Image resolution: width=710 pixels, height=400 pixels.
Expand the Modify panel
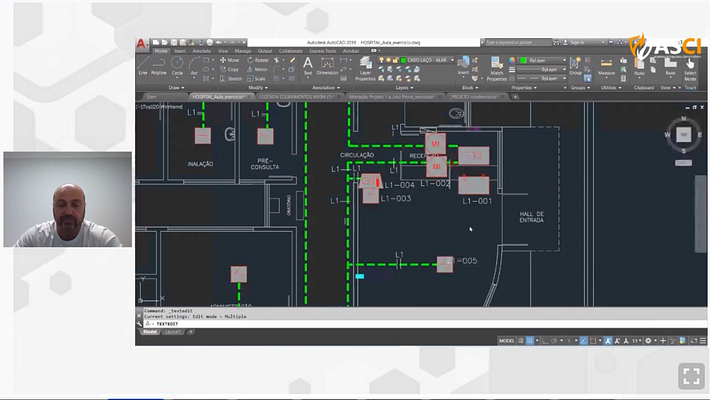pyautogui.click(x=258, y=88)
